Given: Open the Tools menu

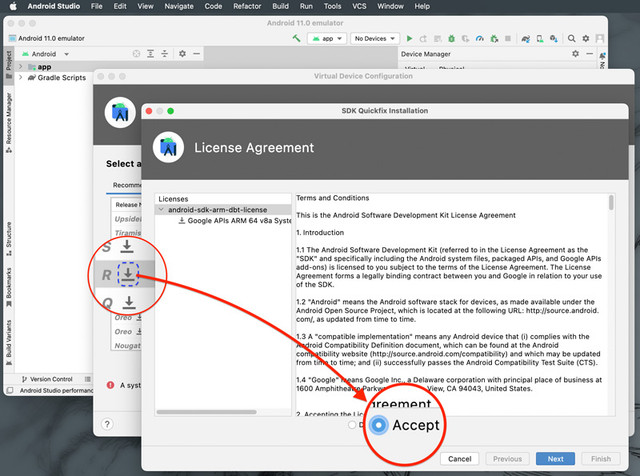Looking at the screenshot, I should pos(332,6).
